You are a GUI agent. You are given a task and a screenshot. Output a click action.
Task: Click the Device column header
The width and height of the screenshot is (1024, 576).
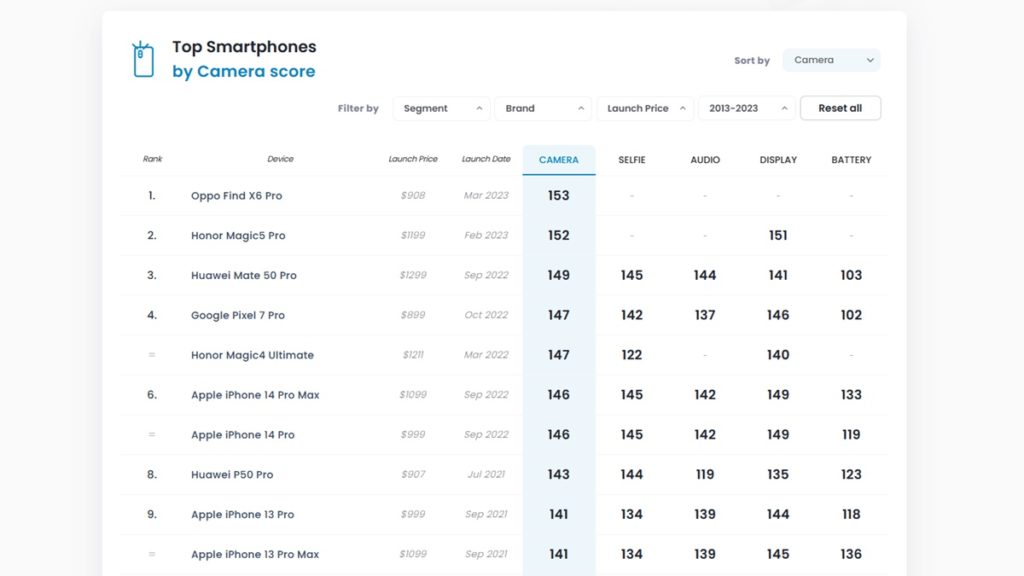pos(280,159)
